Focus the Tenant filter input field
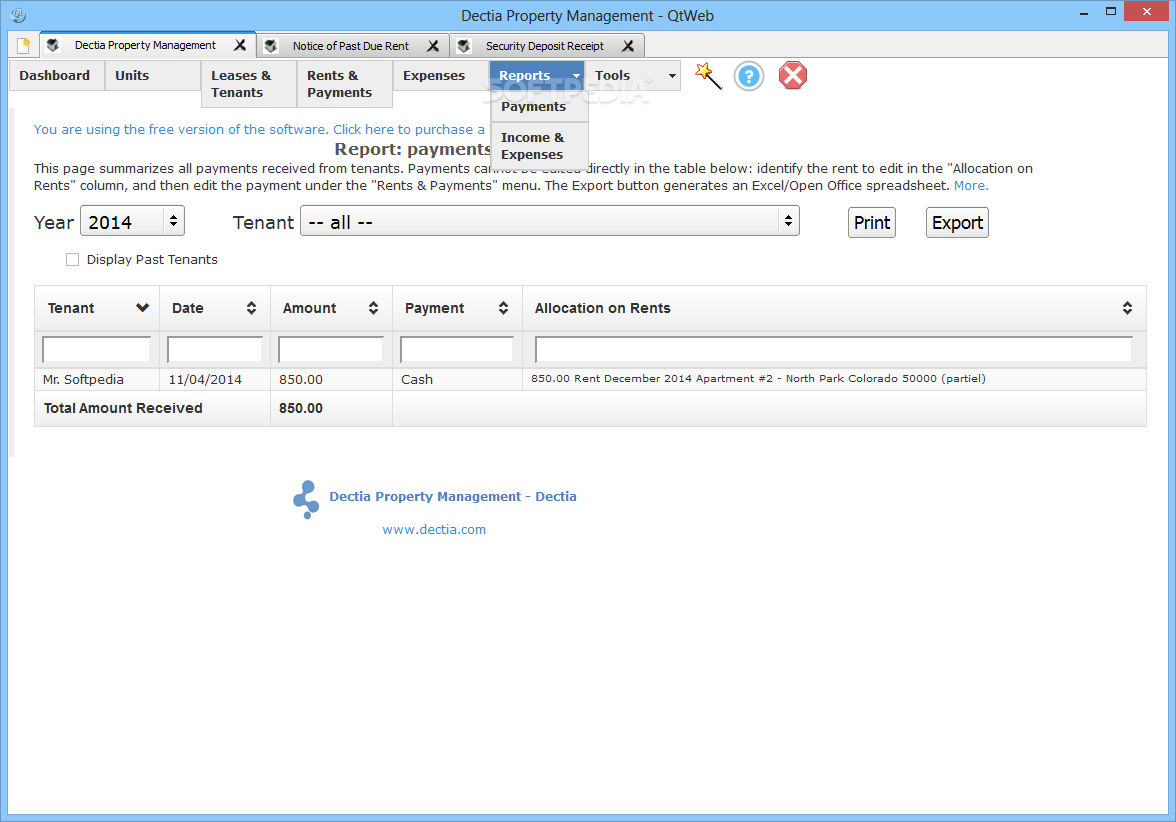This screenshot has height=822, width=1176. pos(97,350)
